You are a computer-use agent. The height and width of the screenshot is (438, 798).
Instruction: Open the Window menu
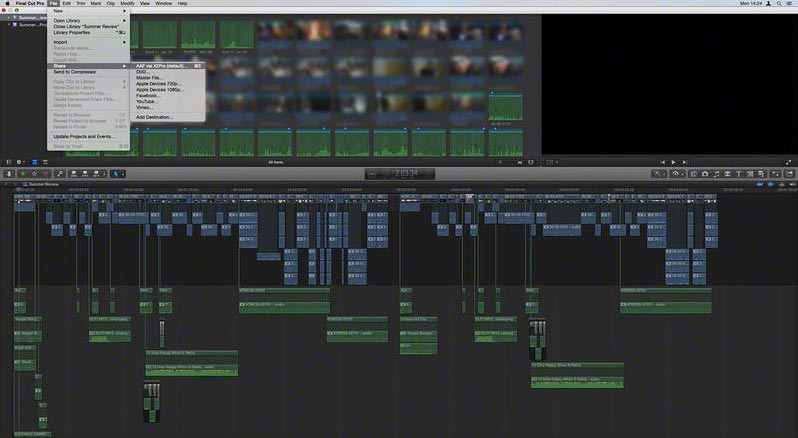163,3
